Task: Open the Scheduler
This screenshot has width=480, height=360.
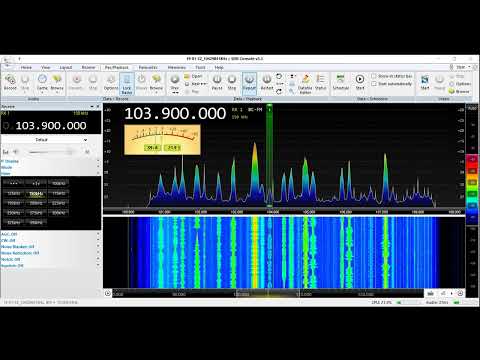Action: [341, 82]
